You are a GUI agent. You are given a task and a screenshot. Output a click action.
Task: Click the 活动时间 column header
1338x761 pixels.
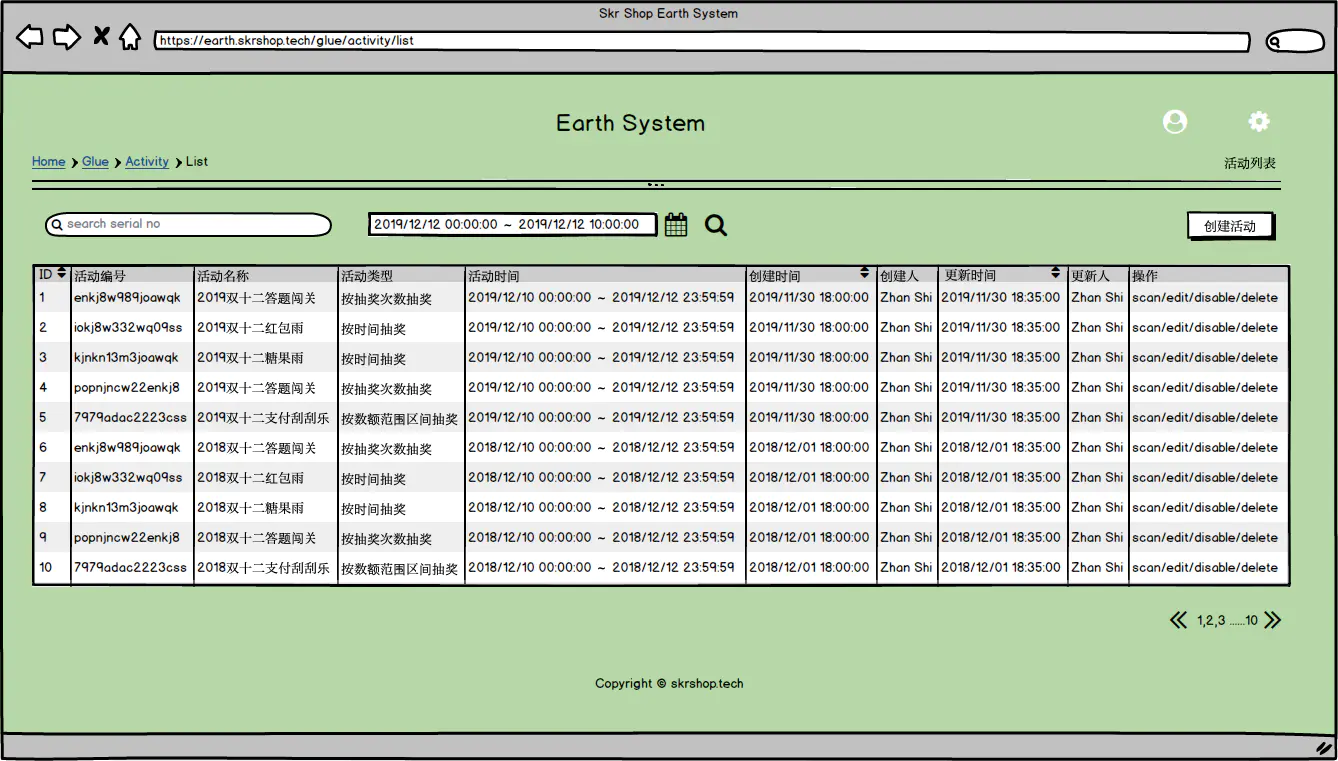(494, 276)
